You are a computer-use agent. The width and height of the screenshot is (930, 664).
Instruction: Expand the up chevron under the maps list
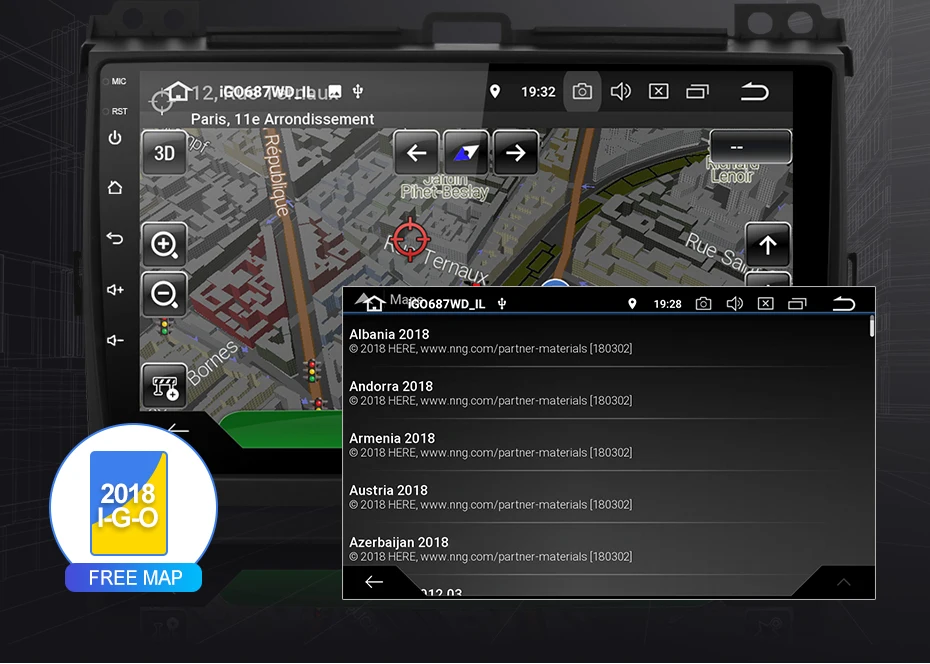pos(843,582)
